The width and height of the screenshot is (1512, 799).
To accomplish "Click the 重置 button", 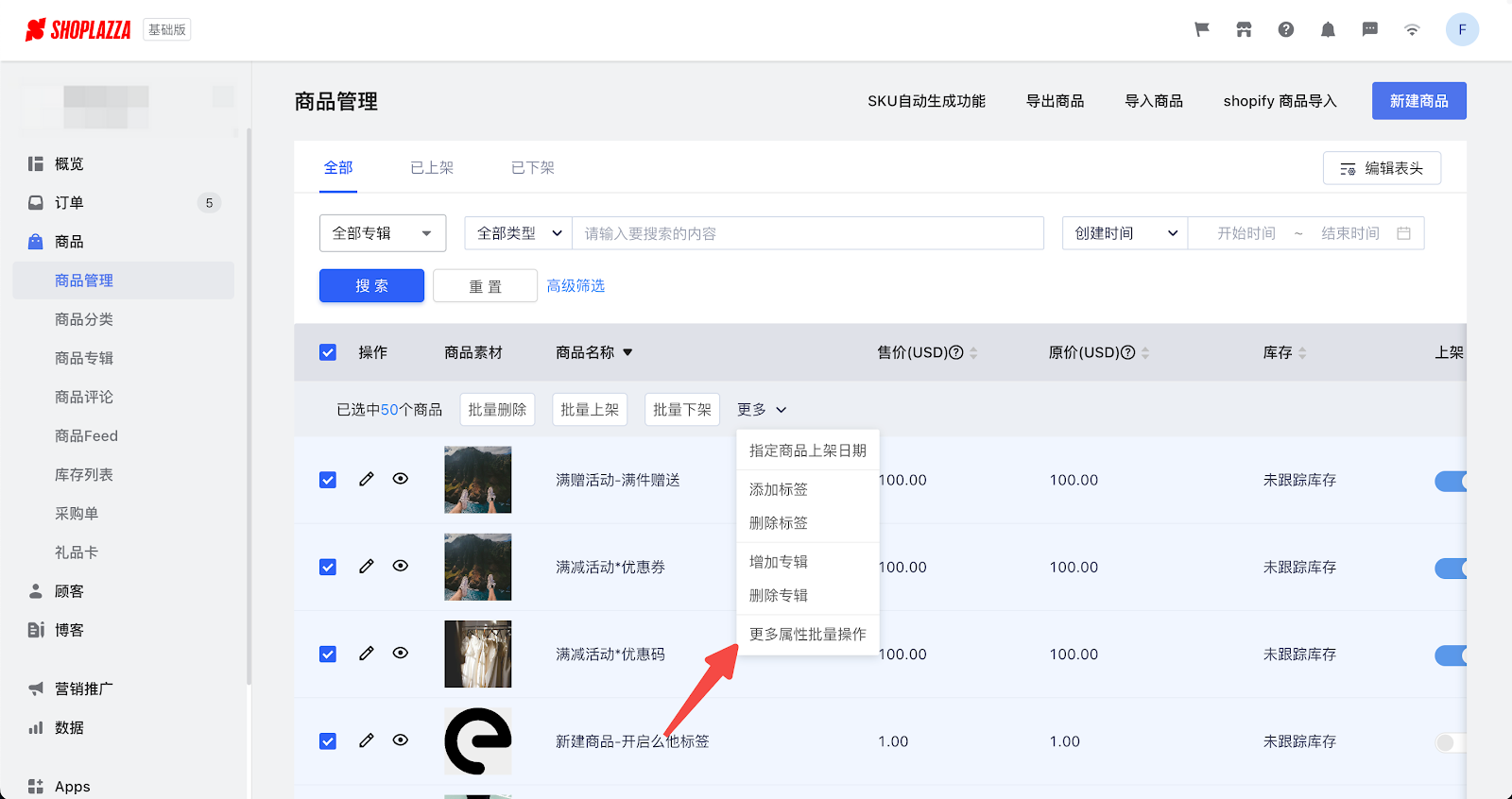I will [x=485, y=286].
